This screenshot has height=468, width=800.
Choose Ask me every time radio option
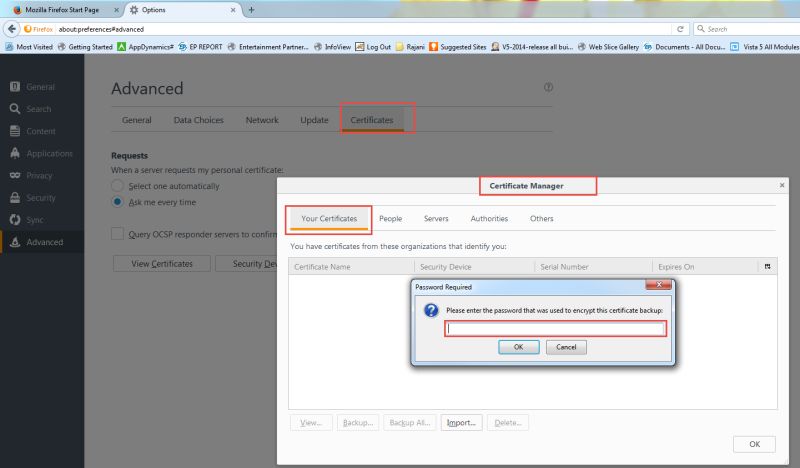(117, 202)
